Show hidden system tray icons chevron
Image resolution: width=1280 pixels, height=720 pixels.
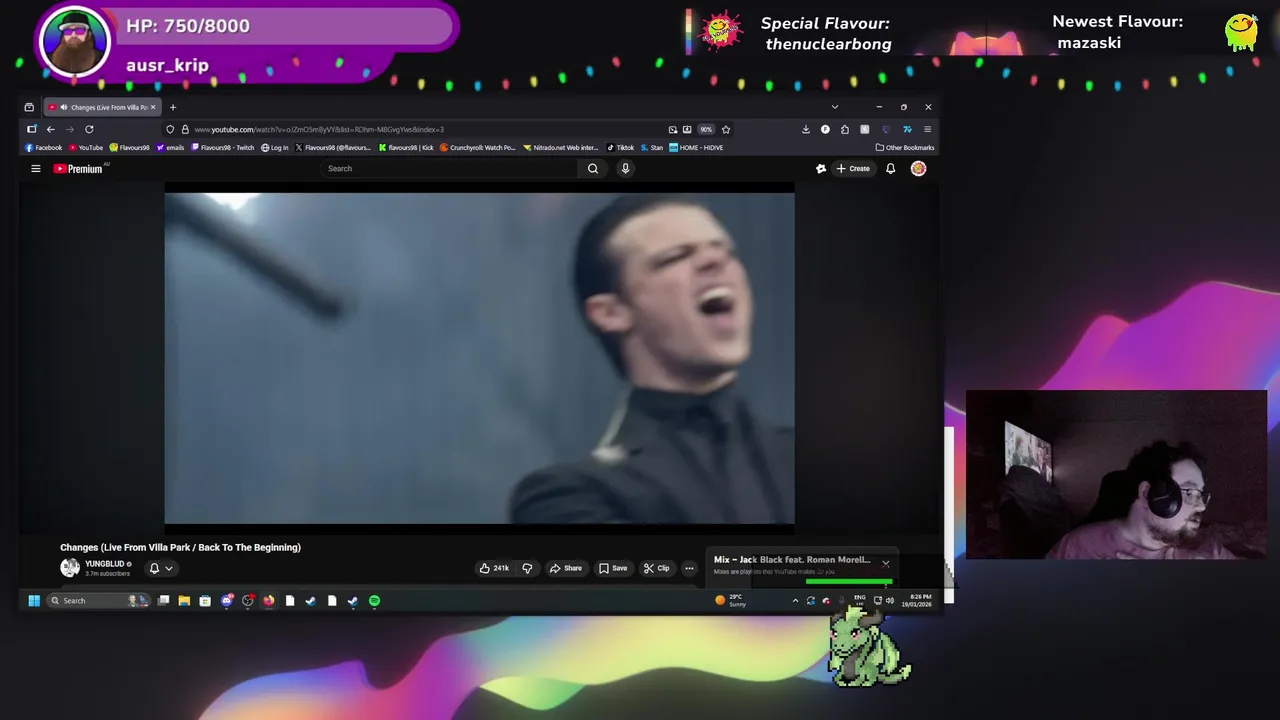795,601
